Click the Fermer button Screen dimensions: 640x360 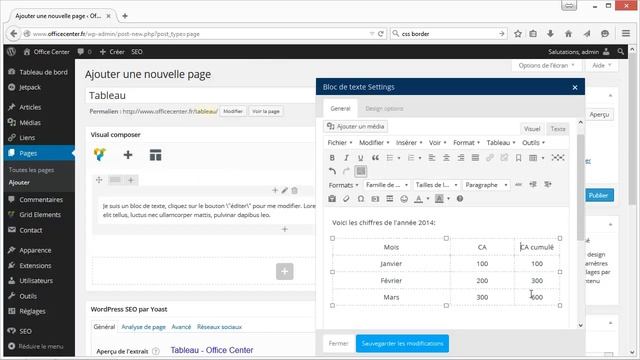click(x=338, y=344)
